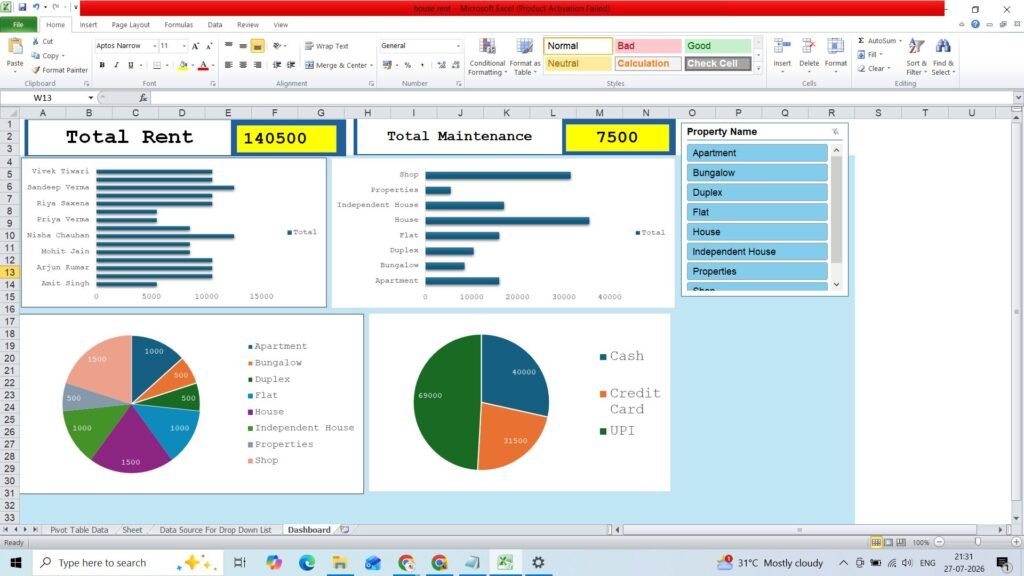Switch to the Formulas ribbon tab
The width and height of the screenshot is (1024, 576).
click(178, 25)
